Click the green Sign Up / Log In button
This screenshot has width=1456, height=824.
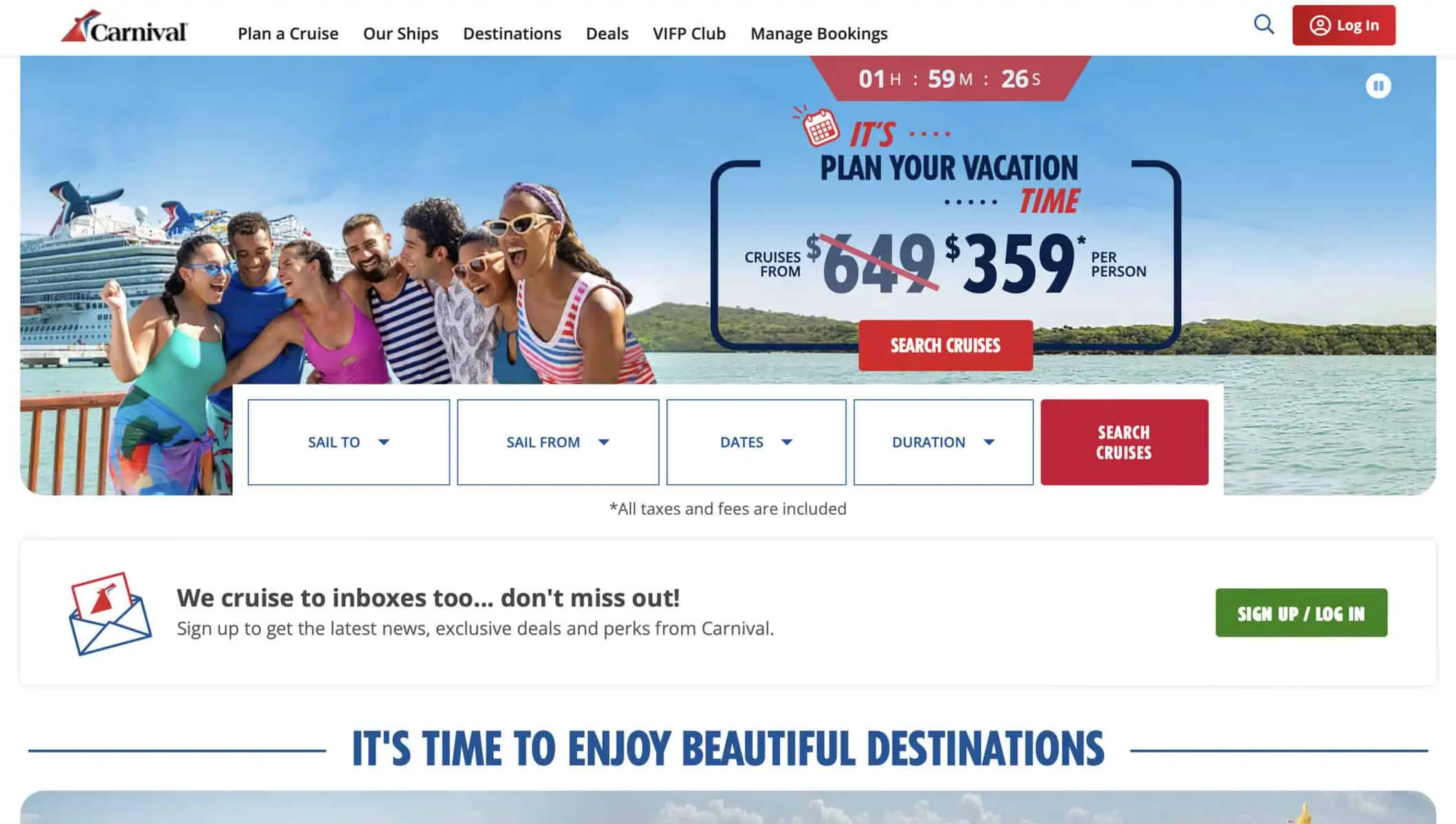1301,613
